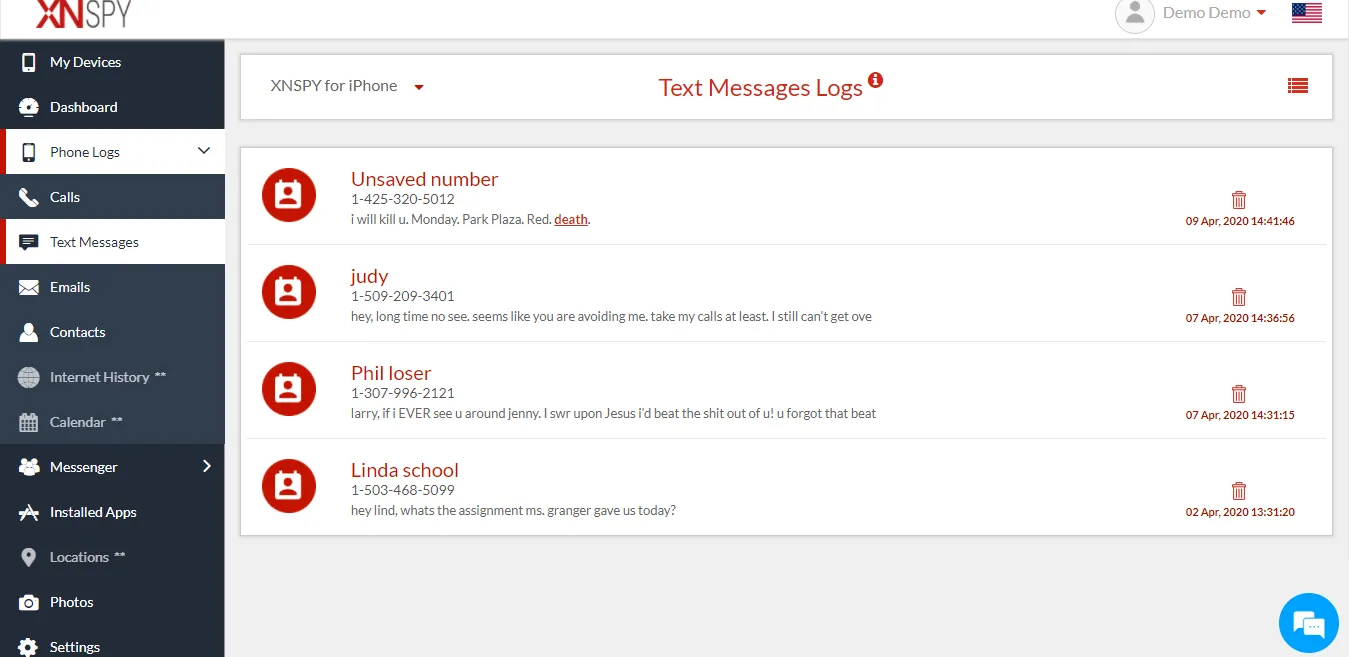
Task: Click the US flag language icon
Action: tap(1306, 13)
